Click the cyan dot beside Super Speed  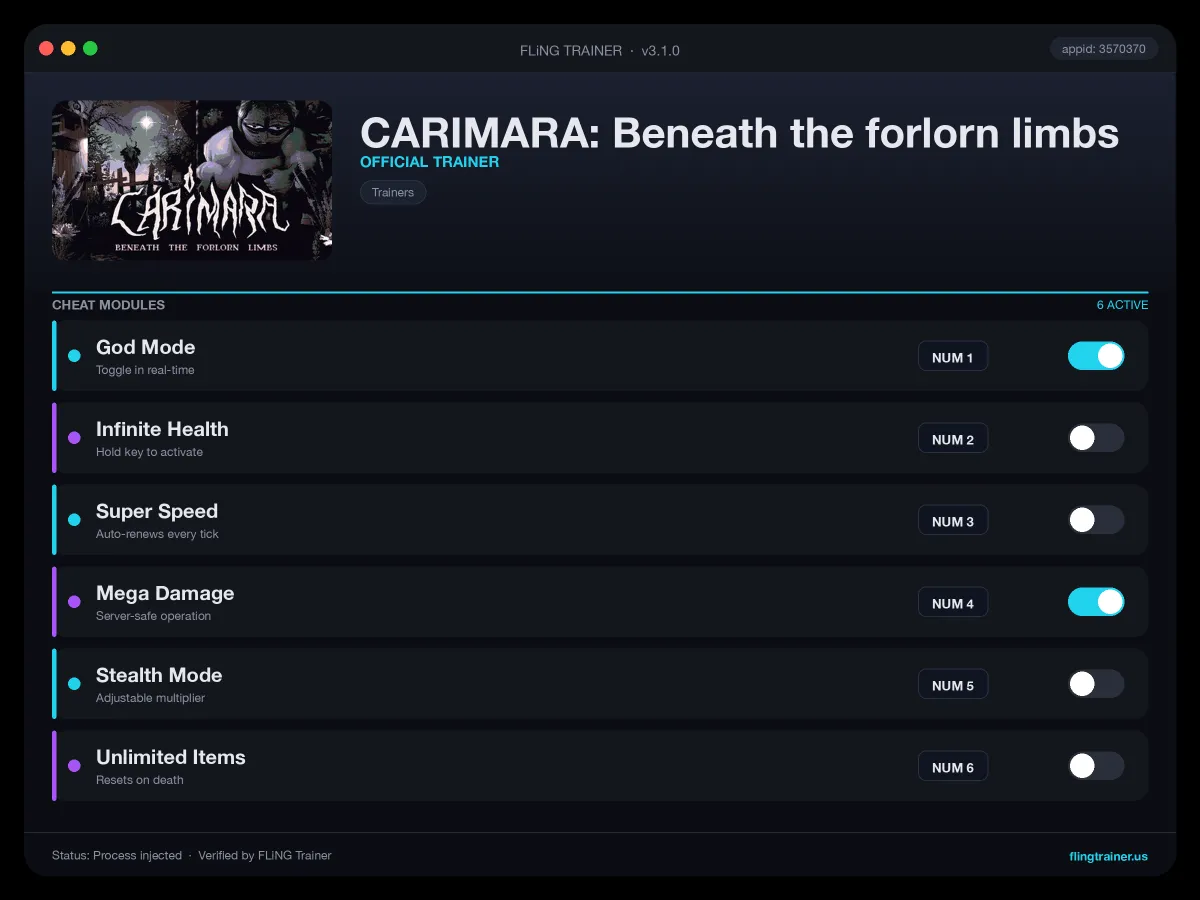click(x=74, y=520)
